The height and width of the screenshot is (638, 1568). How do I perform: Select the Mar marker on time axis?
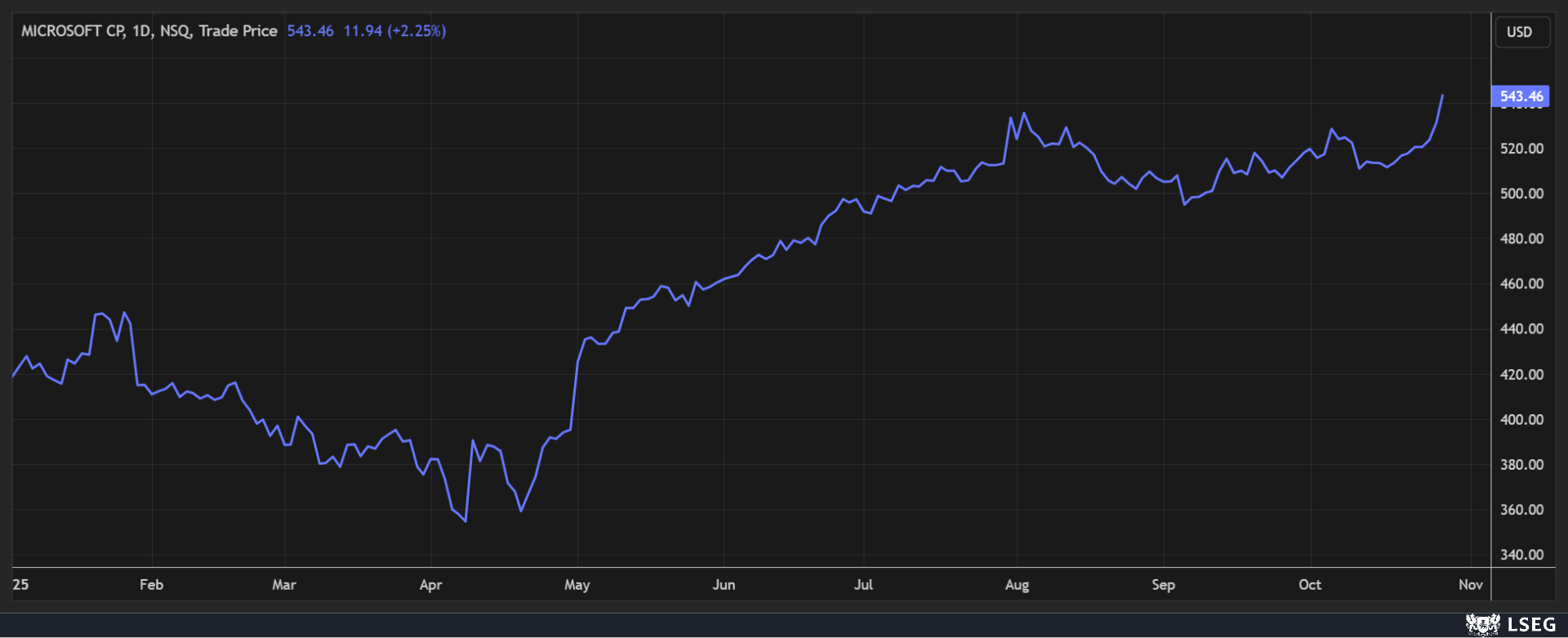pyautogui.click(x=283, y=585)
